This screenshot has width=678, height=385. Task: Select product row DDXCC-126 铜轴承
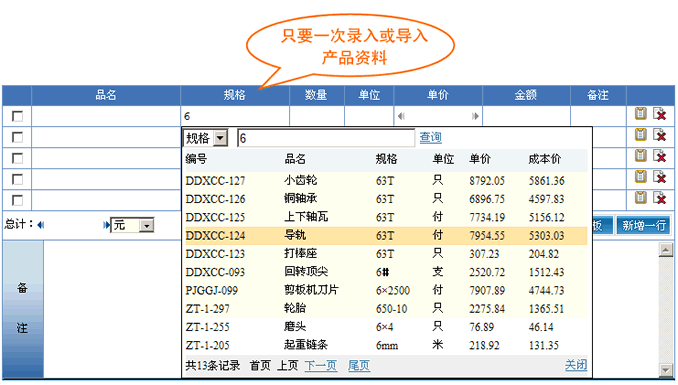tap(386, 199)
